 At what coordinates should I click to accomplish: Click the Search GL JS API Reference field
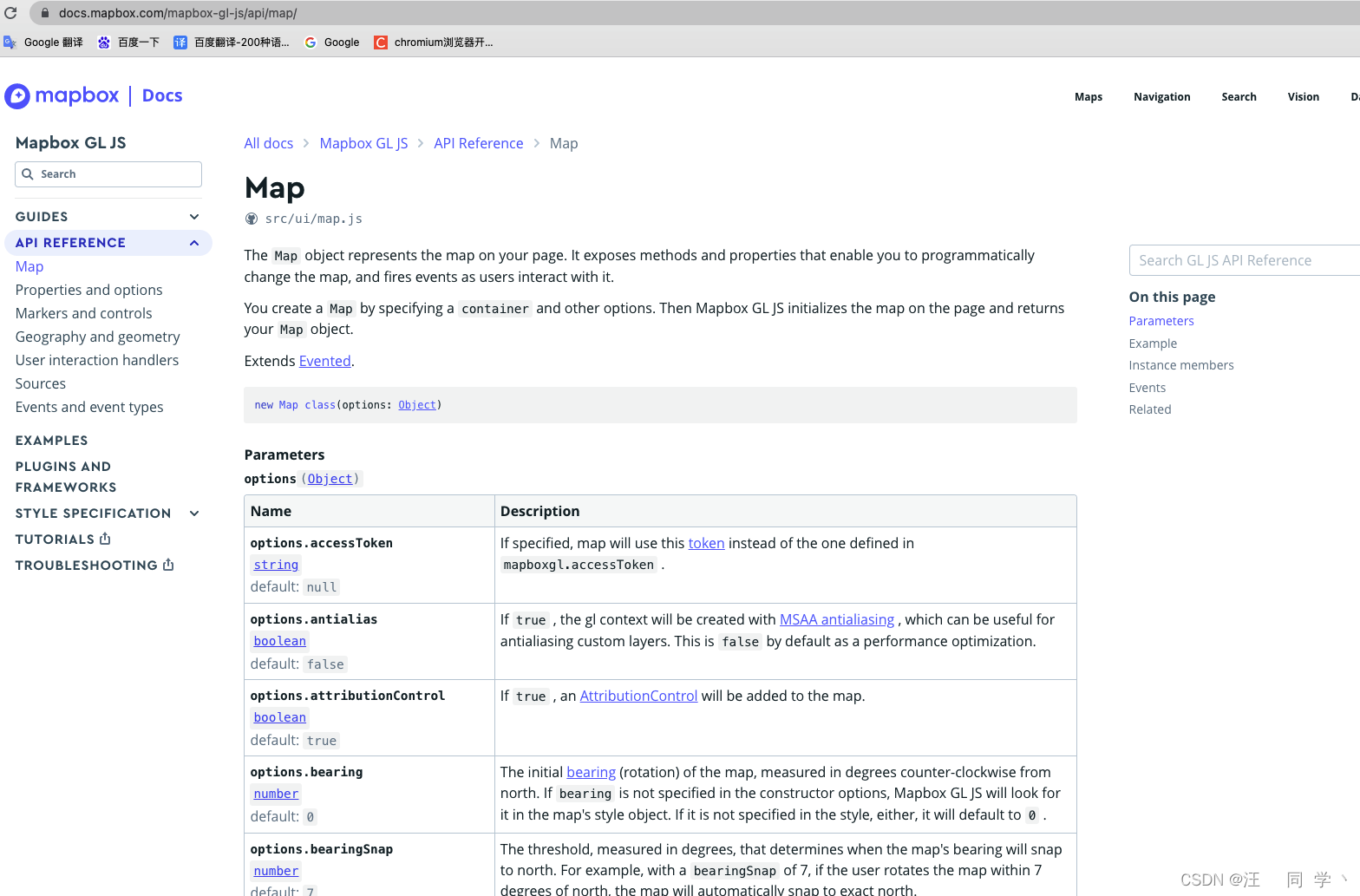pyautogui.click(x=1245, y=260)
